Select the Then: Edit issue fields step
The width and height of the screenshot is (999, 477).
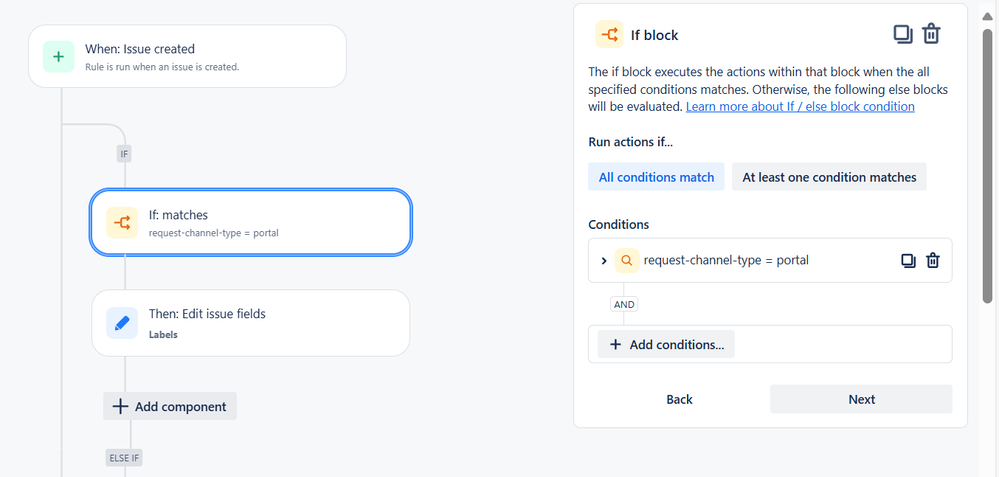pyautogui.click(x=250, y=323)
